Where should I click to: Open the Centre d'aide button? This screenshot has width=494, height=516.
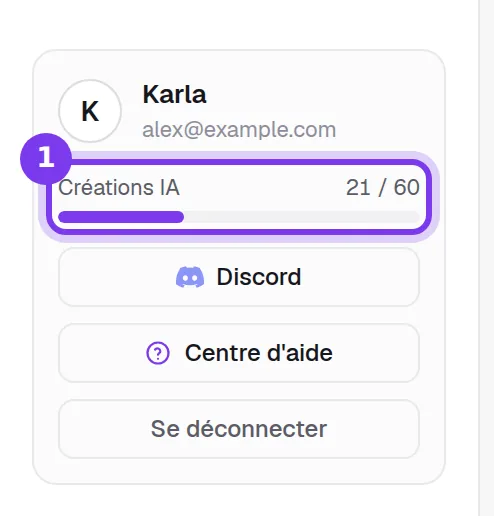239,353
